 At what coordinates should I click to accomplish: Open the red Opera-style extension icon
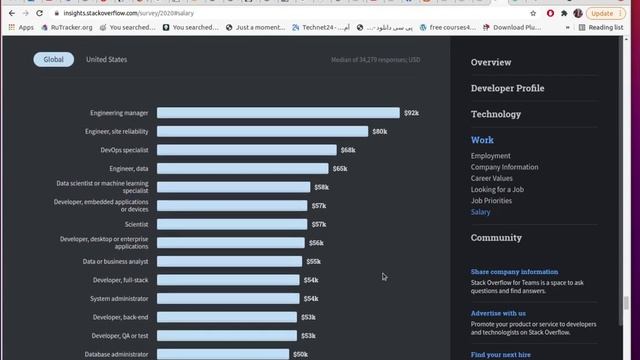coord(550,13)
